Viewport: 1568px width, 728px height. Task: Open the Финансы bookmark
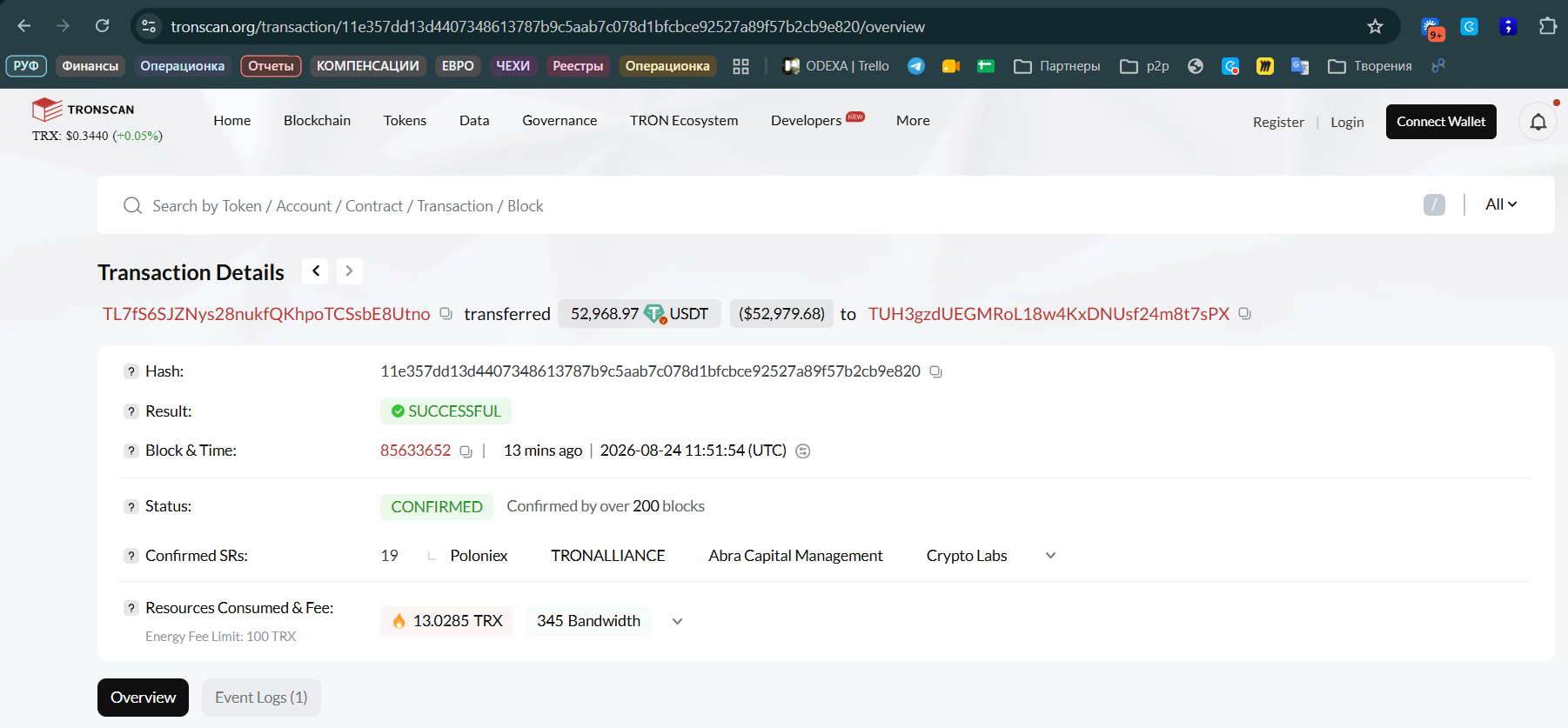point(90,66)
